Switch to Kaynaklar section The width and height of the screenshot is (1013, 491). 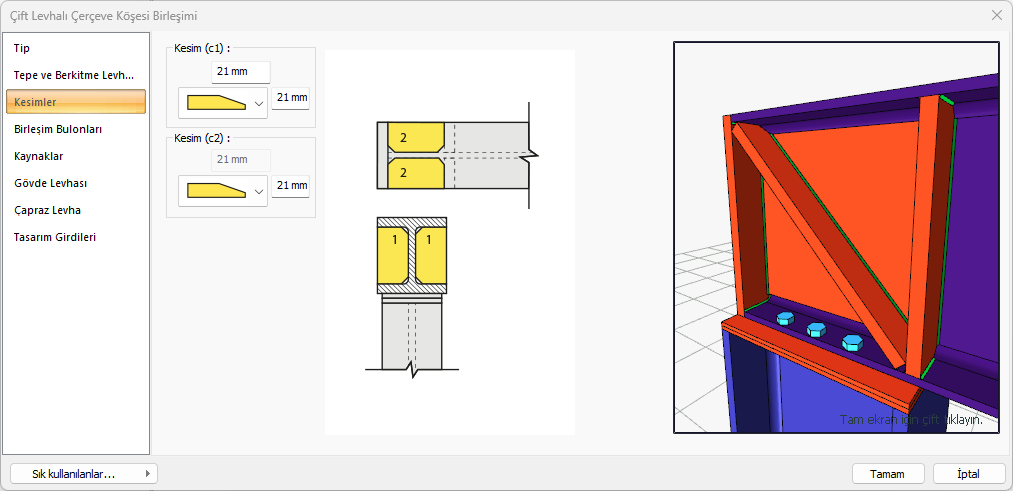click(39, 156)
